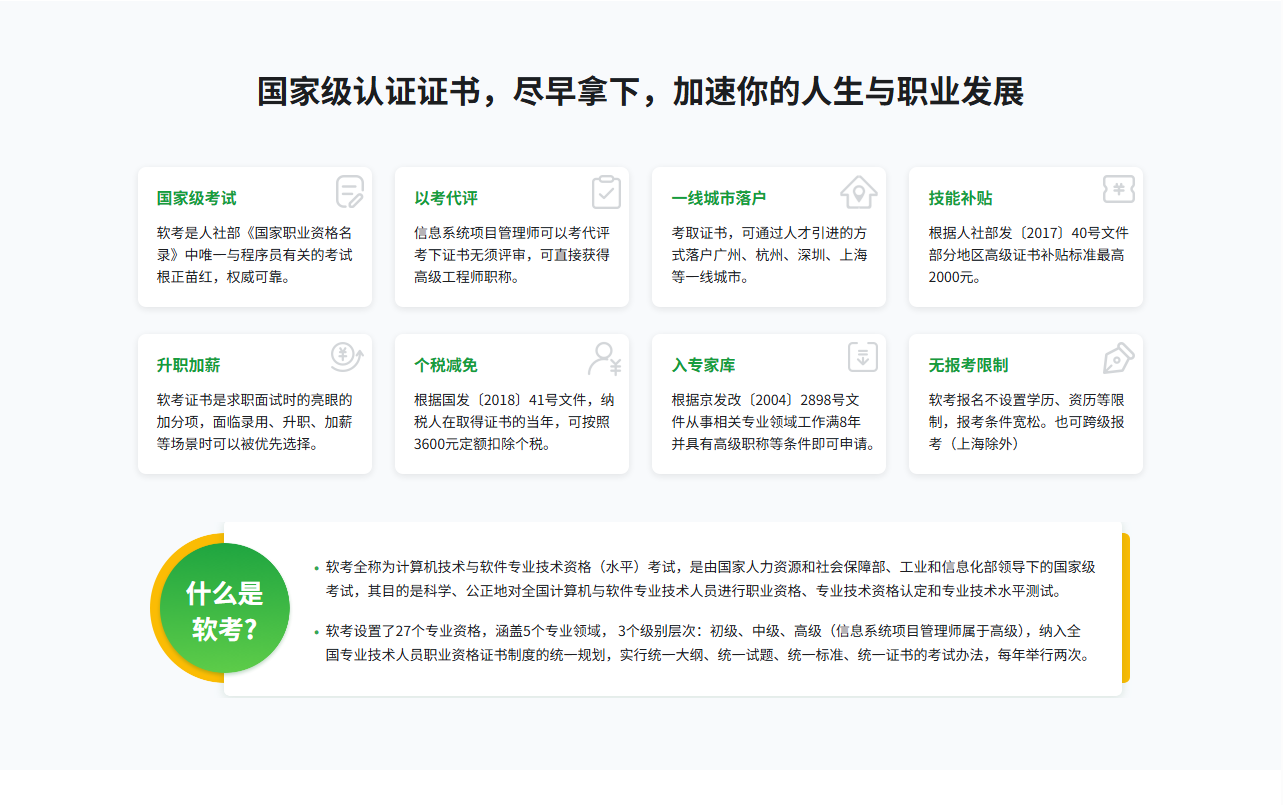Open the 无报考限制 heading
Screen dimensions: 1283x805
click(x=968, y=365)
